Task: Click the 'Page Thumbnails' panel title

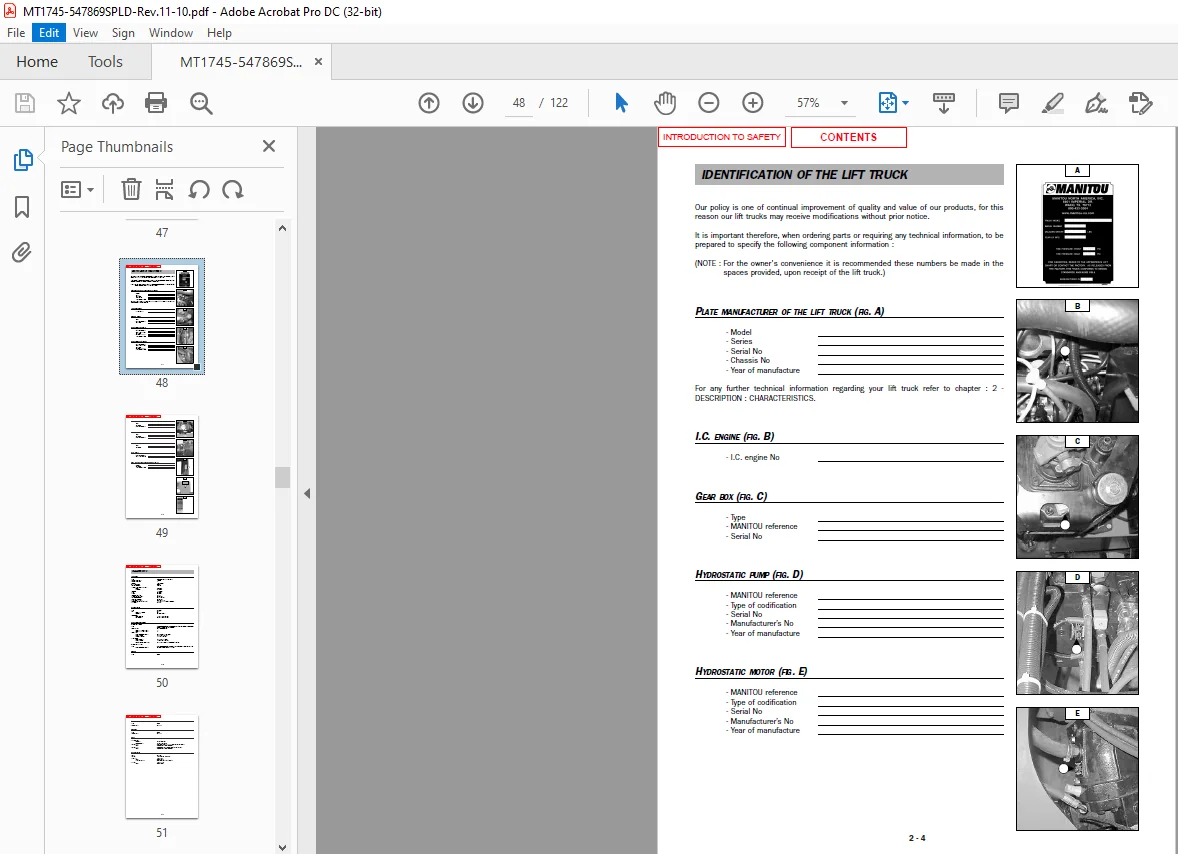Action: [116, 147]
